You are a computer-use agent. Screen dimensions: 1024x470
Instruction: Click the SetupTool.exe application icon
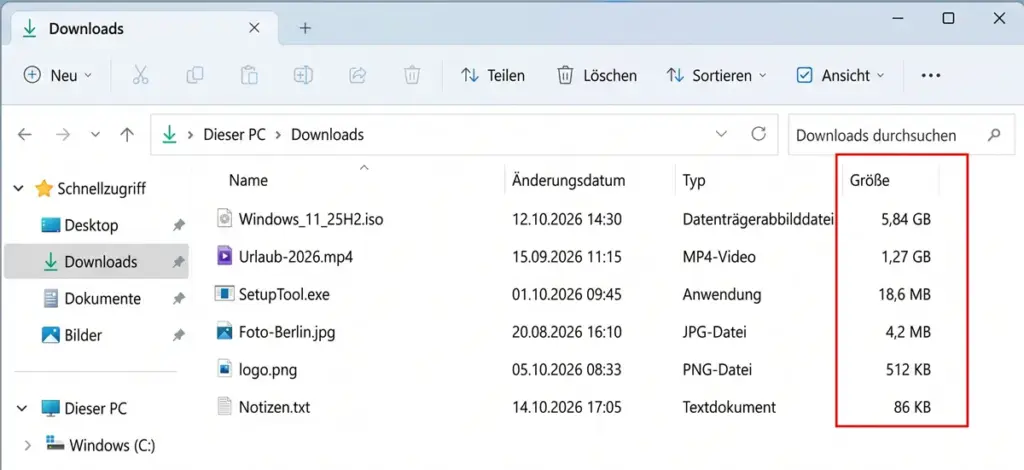pos(225,294)
